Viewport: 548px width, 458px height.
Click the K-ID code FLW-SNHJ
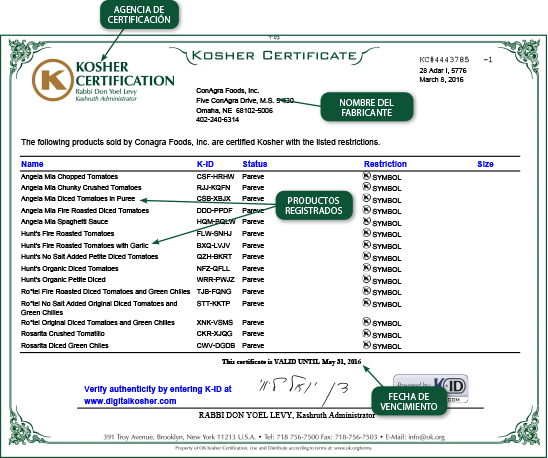(x=214, y=234)
